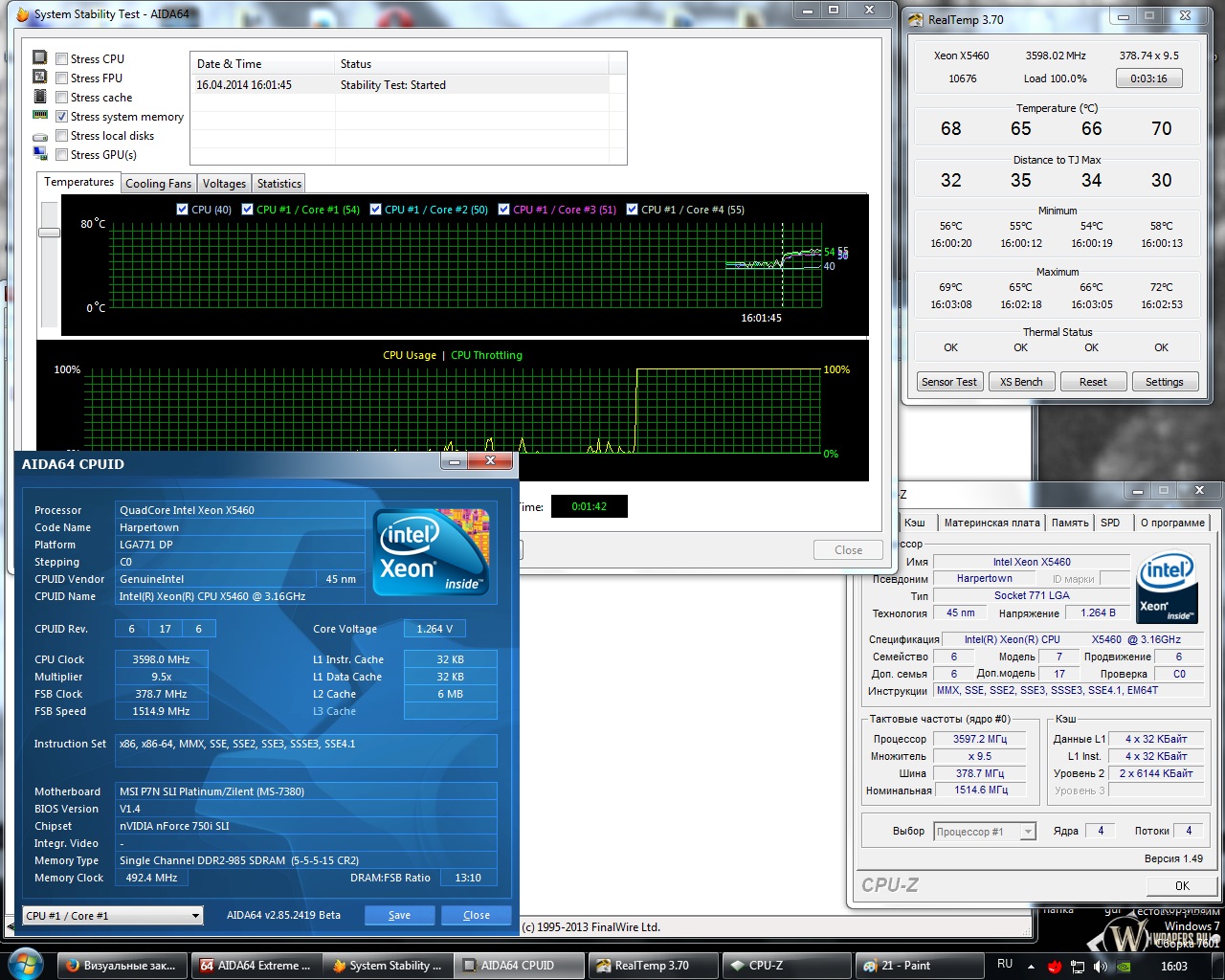
Task: Switch to CPU-Z Кэш tab
Action: click(915, 523)
